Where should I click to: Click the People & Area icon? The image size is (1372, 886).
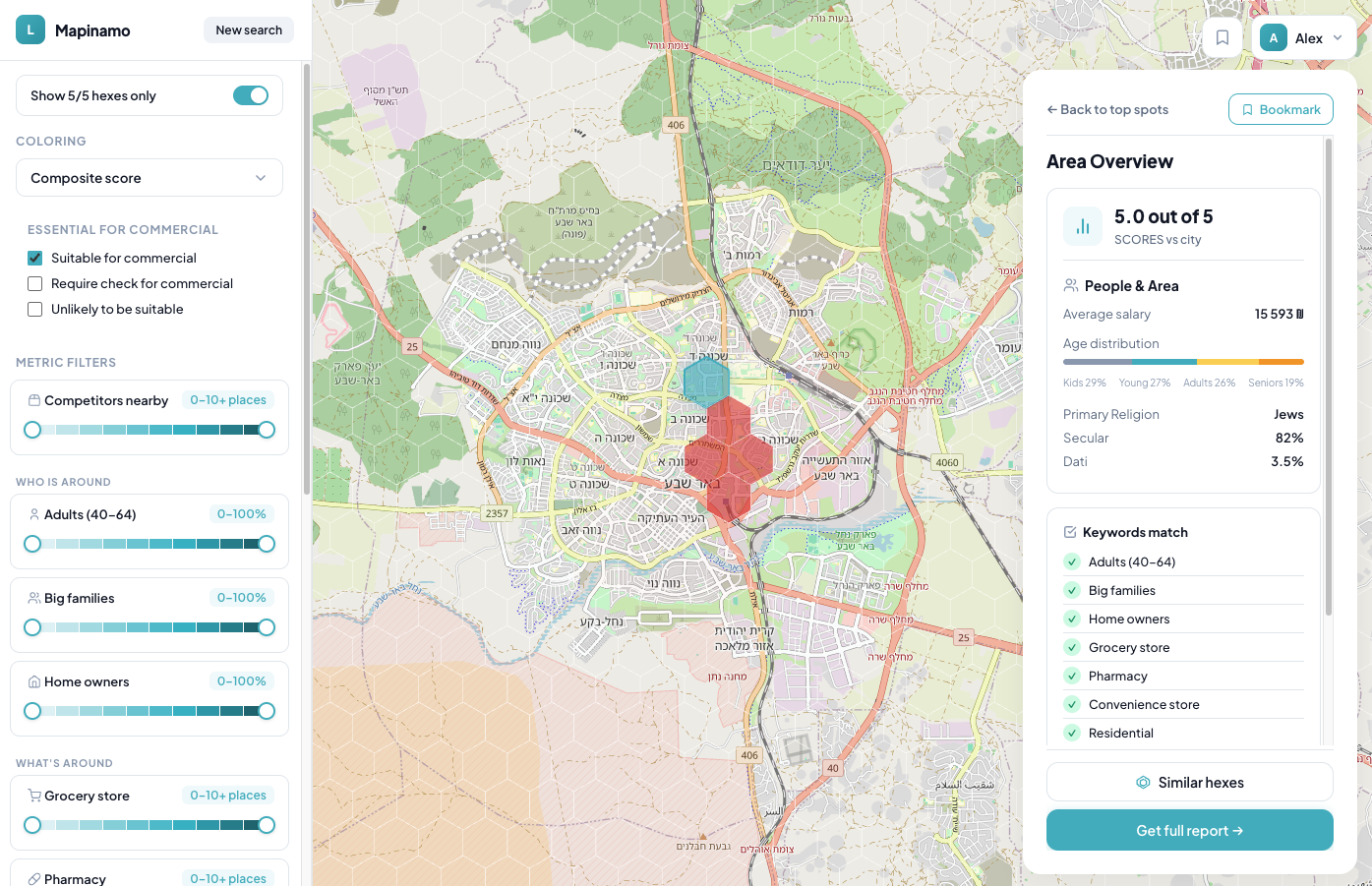(1071, 285)
